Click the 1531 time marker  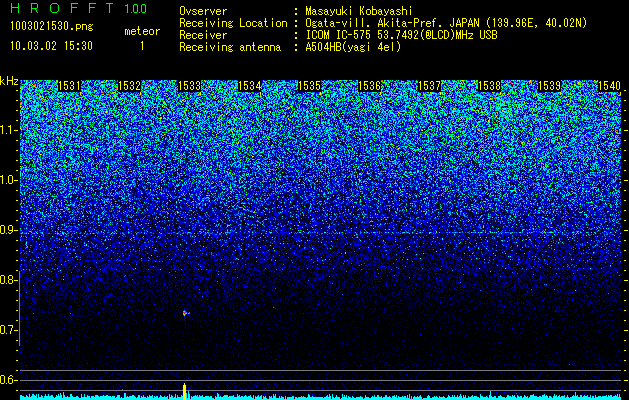coord(69,86)
